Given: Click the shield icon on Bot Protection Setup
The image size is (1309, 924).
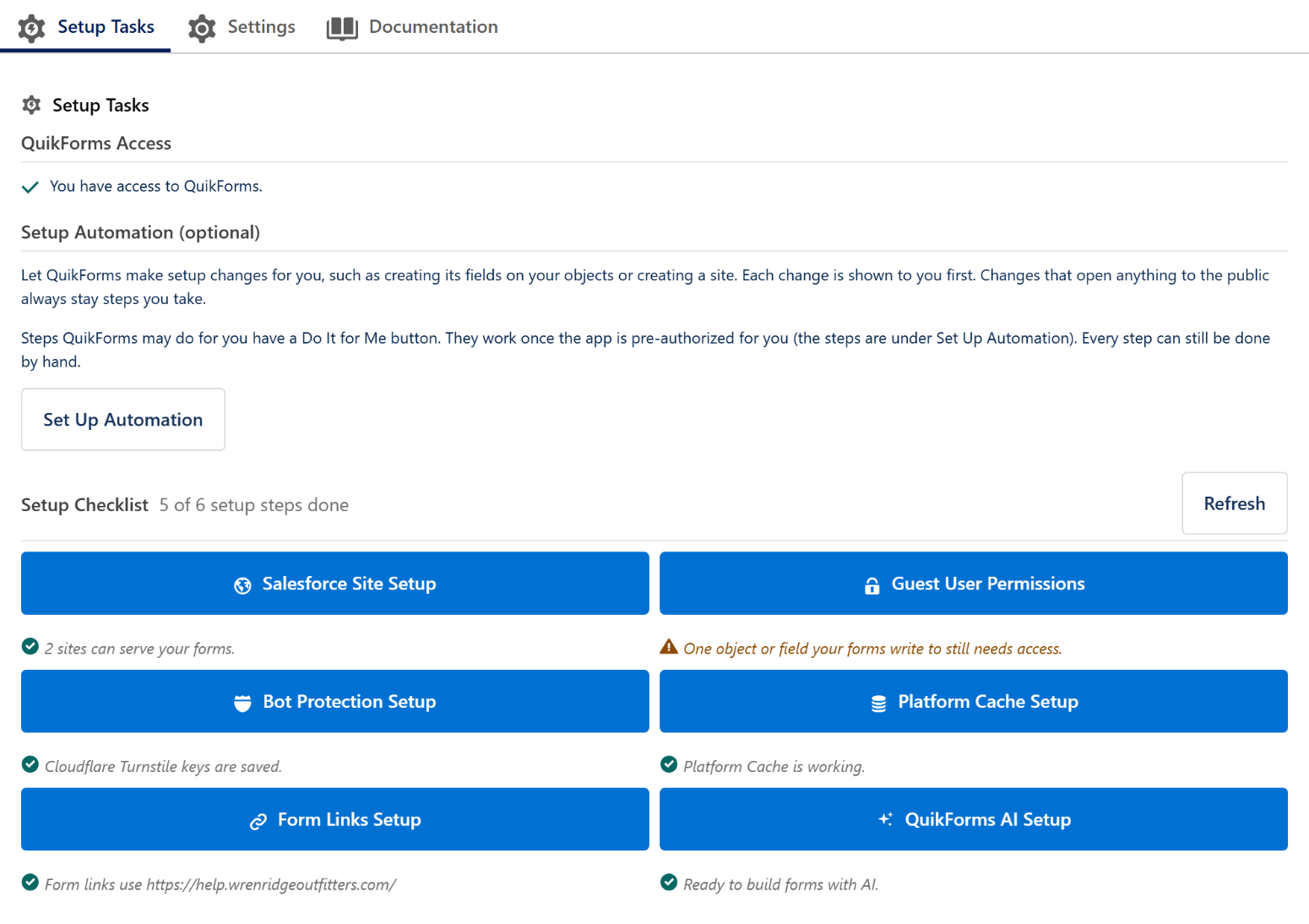Looking at the screenshot, I should click(x=242, y=703).
